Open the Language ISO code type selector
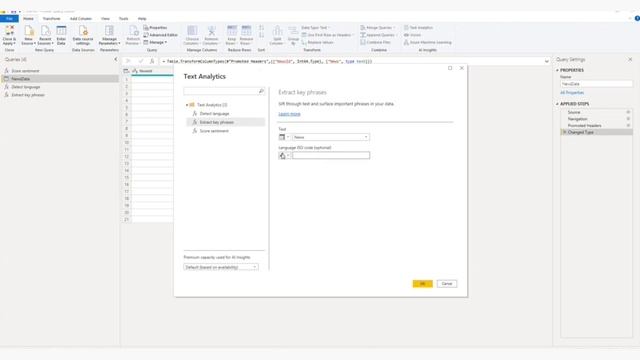Viewport: 640px width, 360px height. 284,156
